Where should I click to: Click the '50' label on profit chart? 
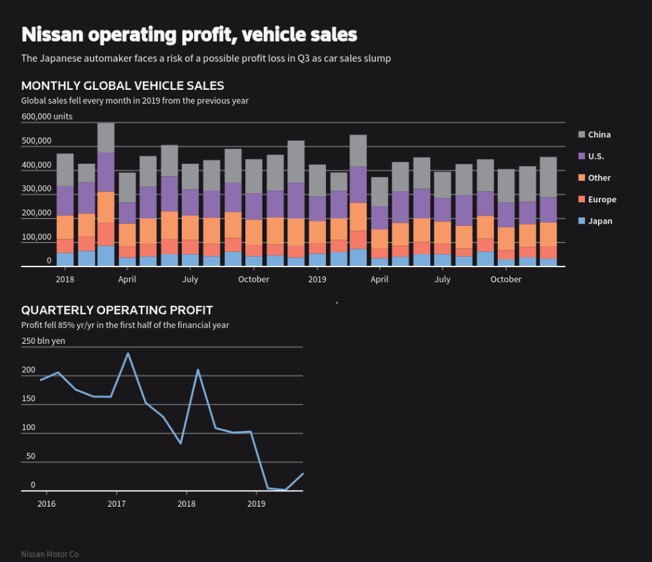(31, 456)
